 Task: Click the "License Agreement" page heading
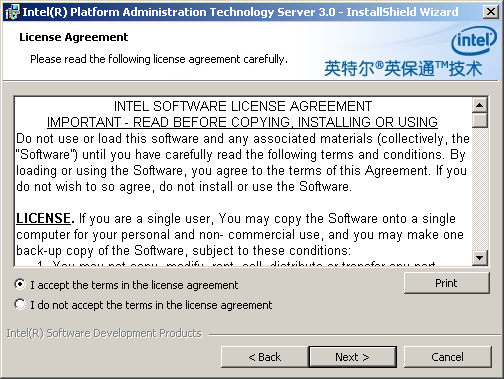click(x=74, y=37)
